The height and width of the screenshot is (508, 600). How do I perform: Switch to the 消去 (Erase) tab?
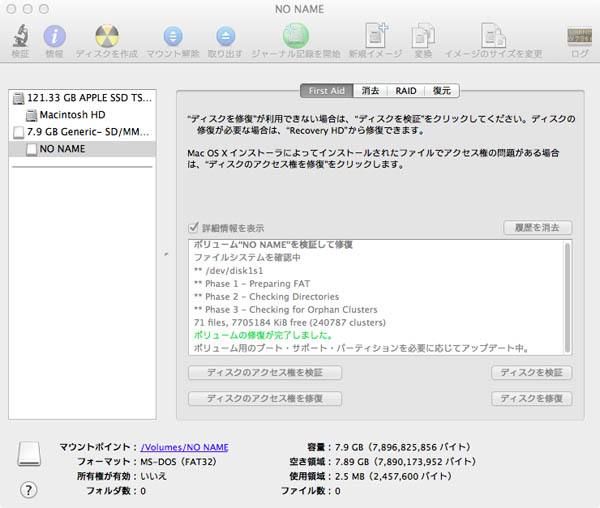[369, 91]
